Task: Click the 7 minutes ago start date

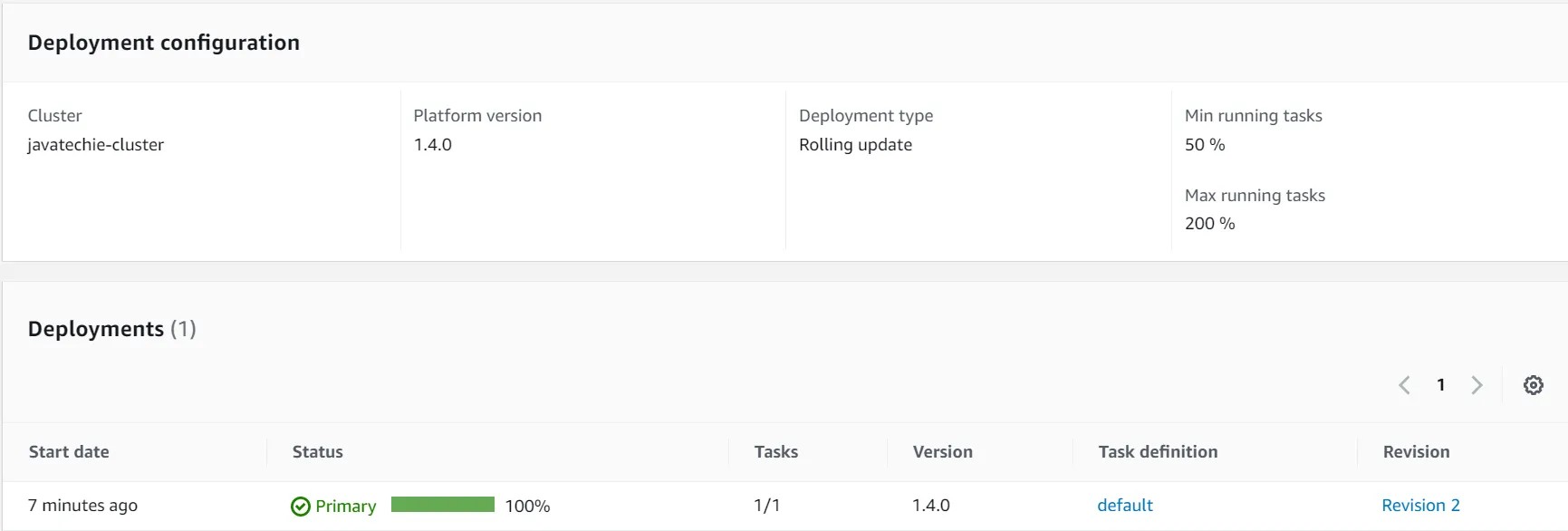Action: 83,506
